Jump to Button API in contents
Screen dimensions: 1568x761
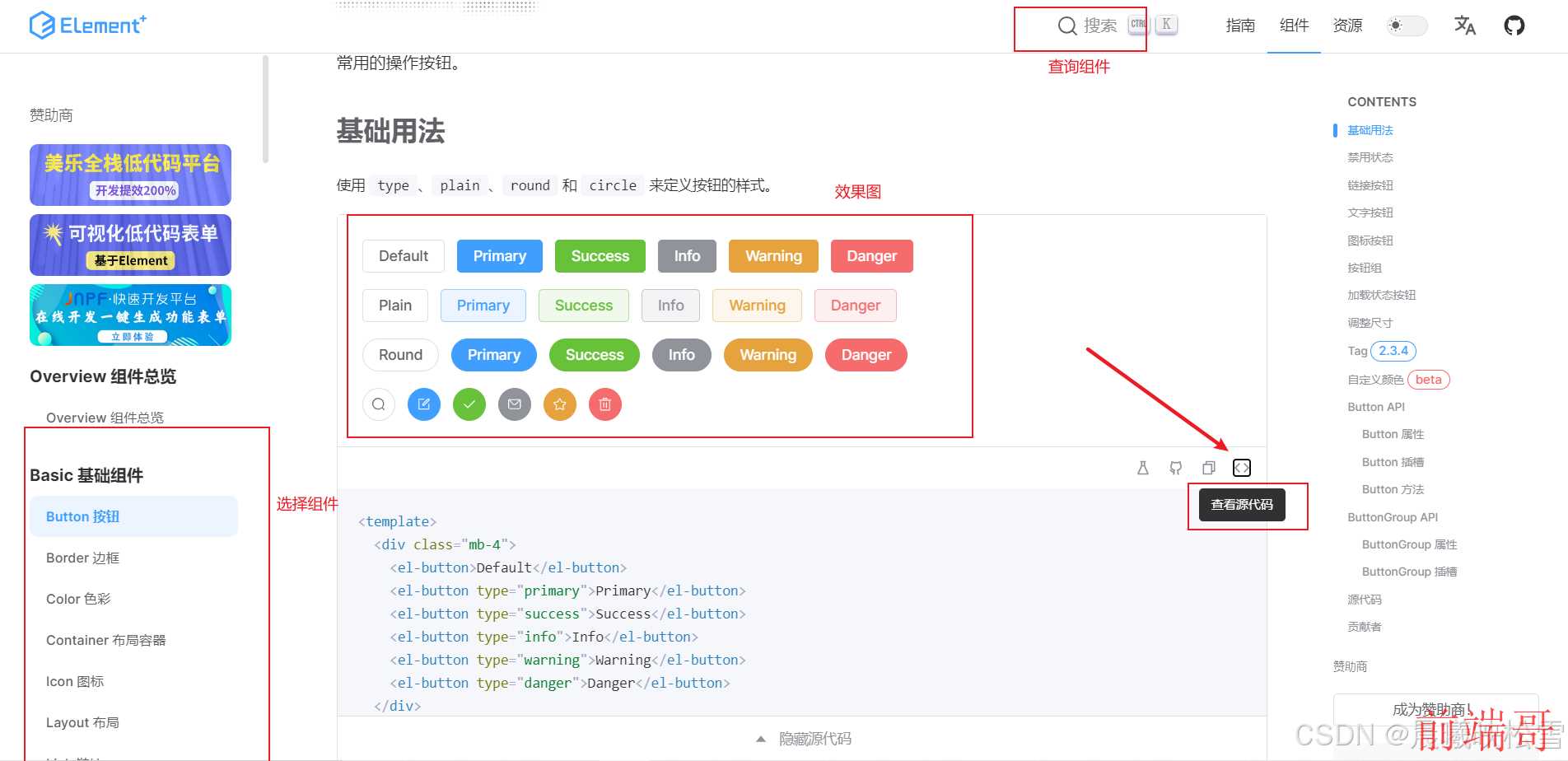[x=1376, y=407]
